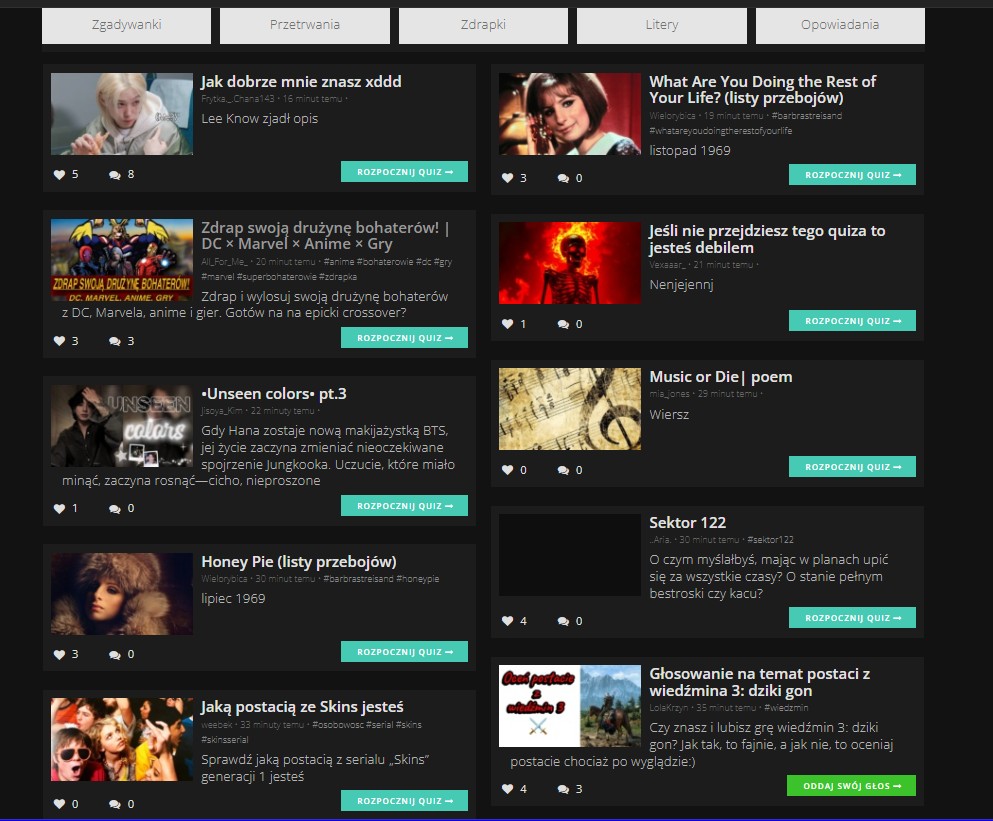Open the Litery category tab

click(661, 25)
